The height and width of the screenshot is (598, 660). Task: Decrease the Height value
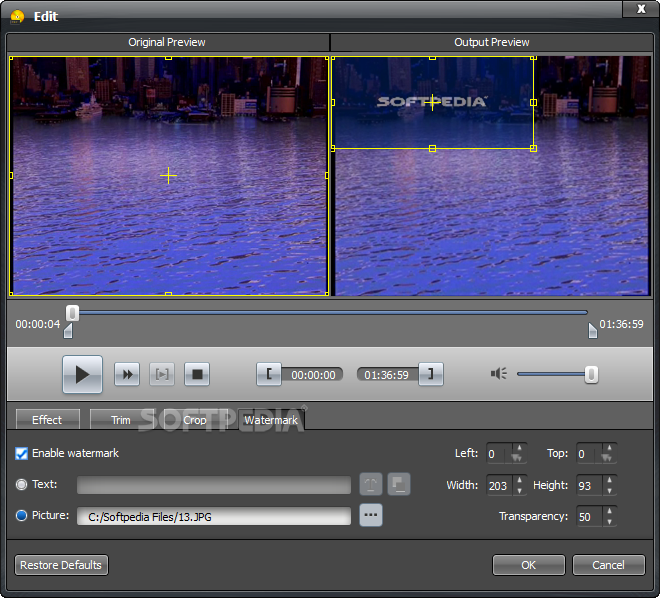[x=609, y=490]
